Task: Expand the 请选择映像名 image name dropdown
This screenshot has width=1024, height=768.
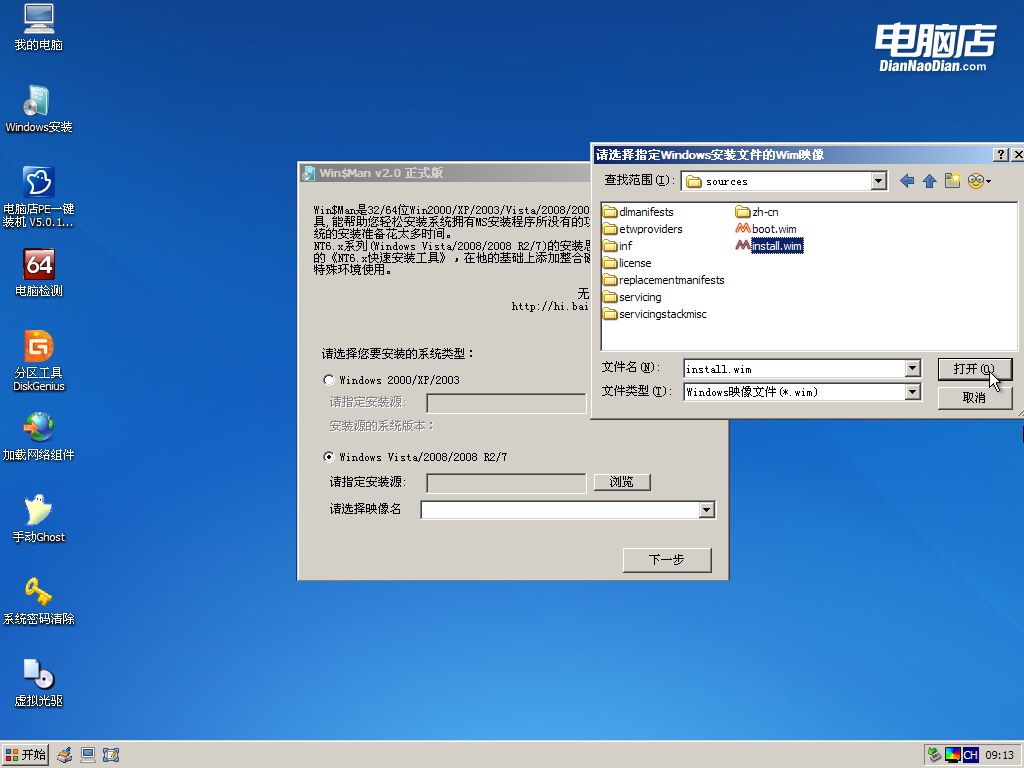Action: [x=706, y=510]
